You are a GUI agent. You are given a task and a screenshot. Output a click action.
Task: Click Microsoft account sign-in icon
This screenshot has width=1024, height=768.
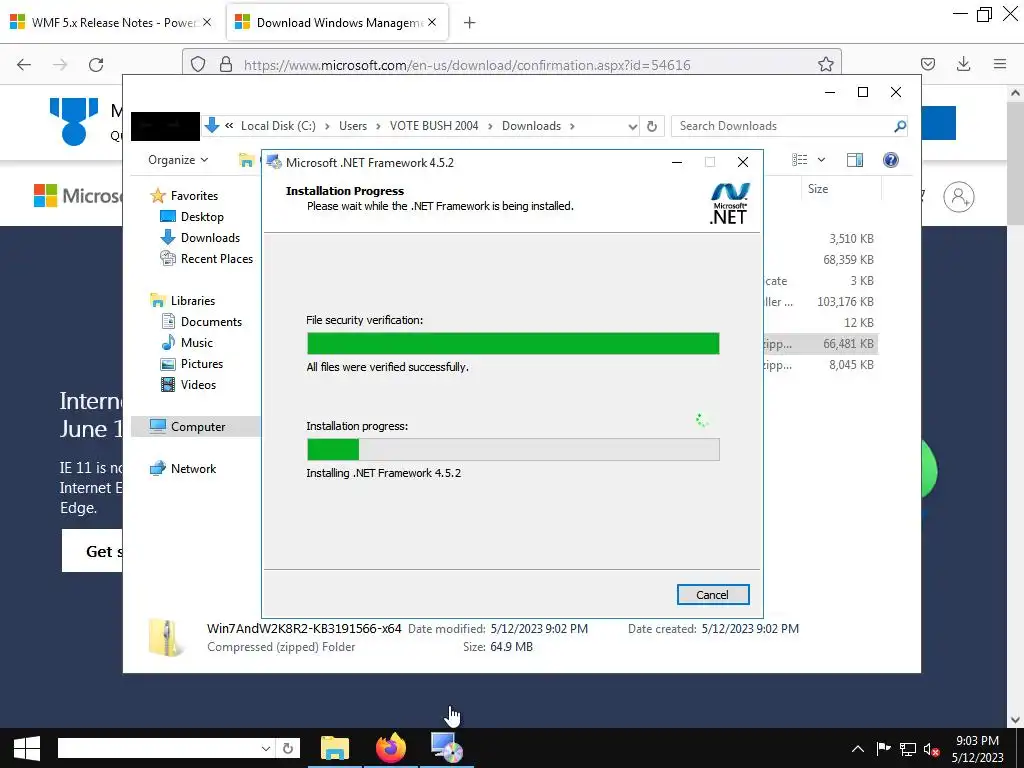point(959,197)
